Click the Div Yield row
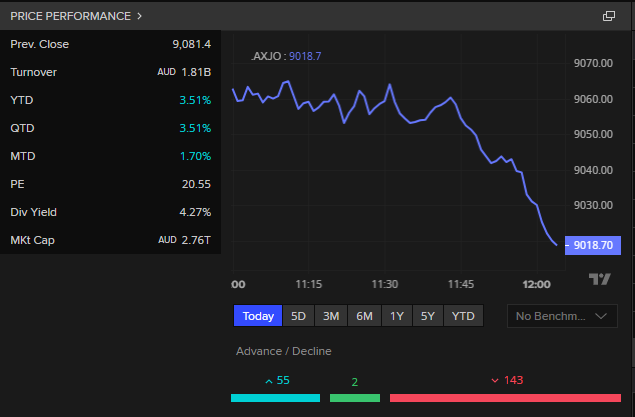The image size is (635, 417). 110,212
